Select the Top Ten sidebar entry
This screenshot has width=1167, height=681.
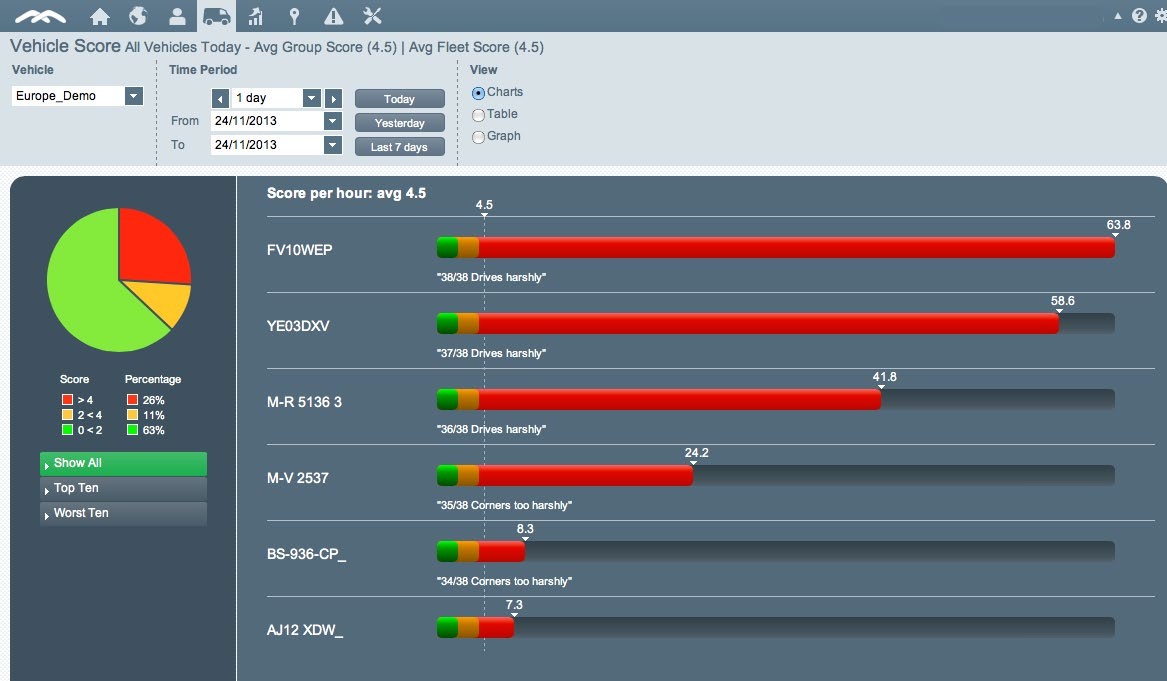[x=122, y=488]
